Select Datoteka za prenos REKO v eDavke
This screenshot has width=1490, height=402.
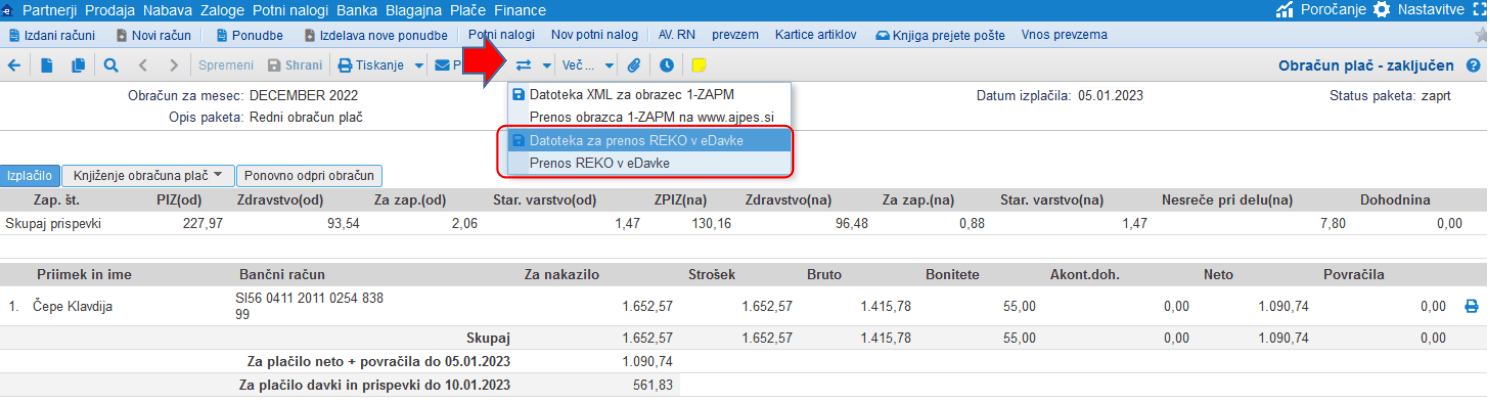click(x=636, y=141)
